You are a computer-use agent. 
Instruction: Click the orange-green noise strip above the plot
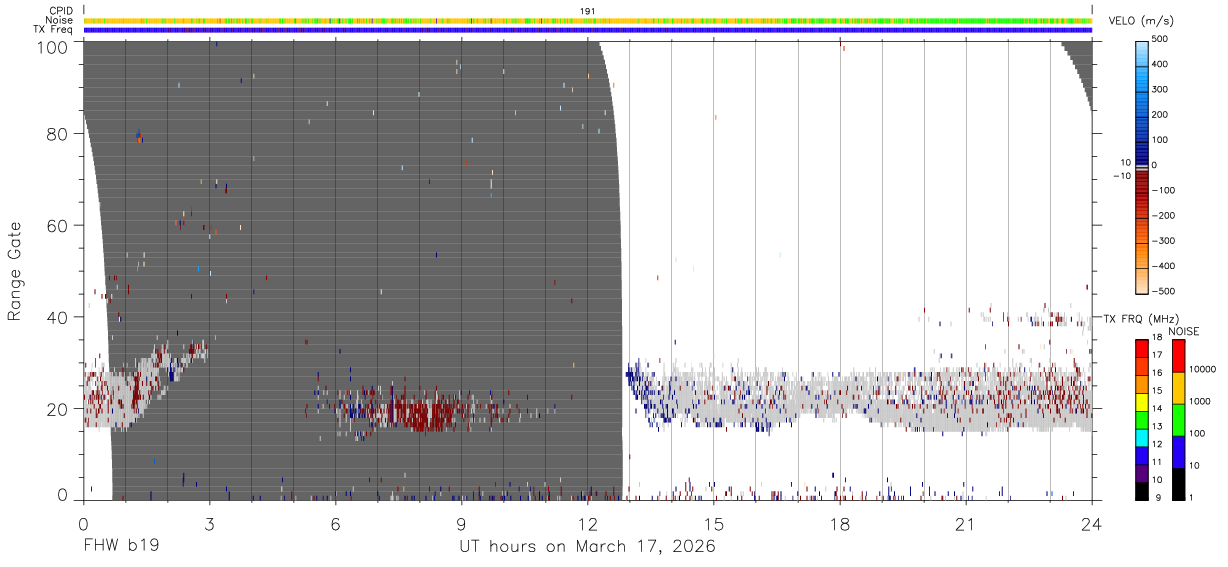[587, 20]
